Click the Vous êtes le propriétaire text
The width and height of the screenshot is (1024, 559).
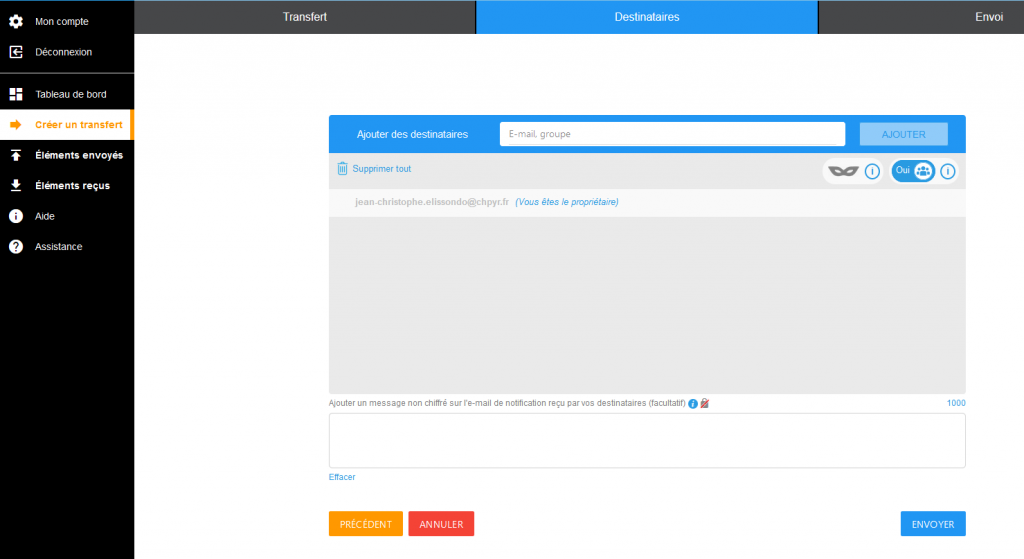pyautogui.click(x=566, y=202)
